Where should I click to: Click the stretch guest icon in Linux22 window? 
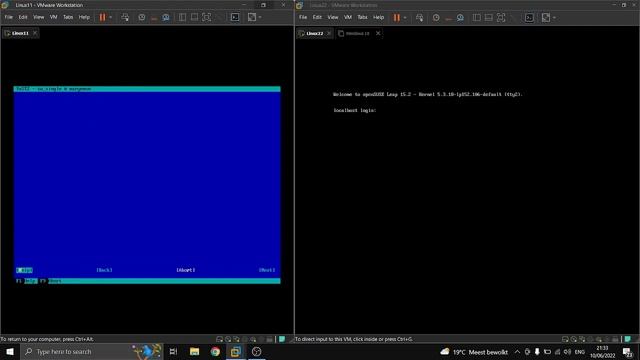546,18
